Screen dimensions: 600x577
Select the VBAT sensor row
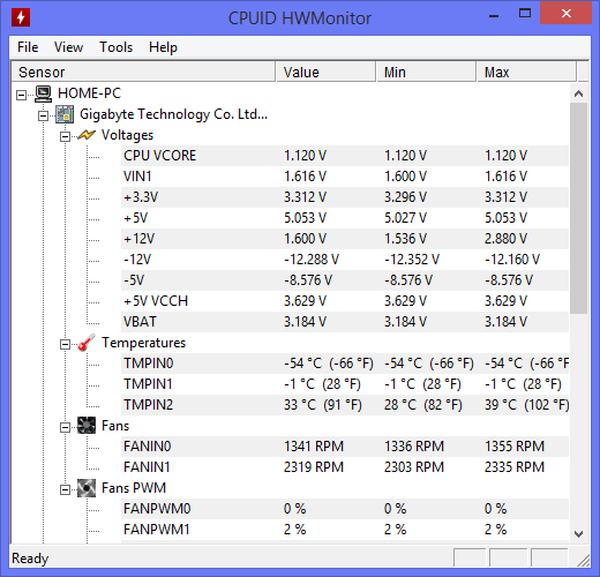pyautogui.click(x=345, y=322)
